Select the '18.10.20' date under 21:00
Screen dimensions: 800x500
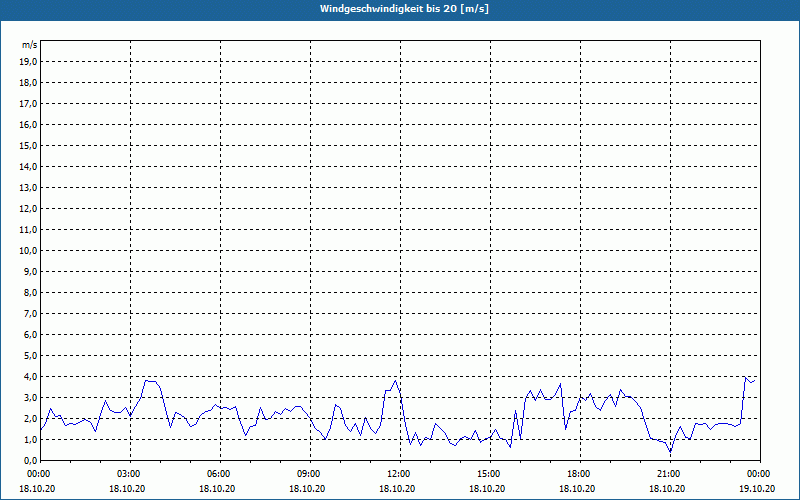pyautogui.click(x=667, y=488)
